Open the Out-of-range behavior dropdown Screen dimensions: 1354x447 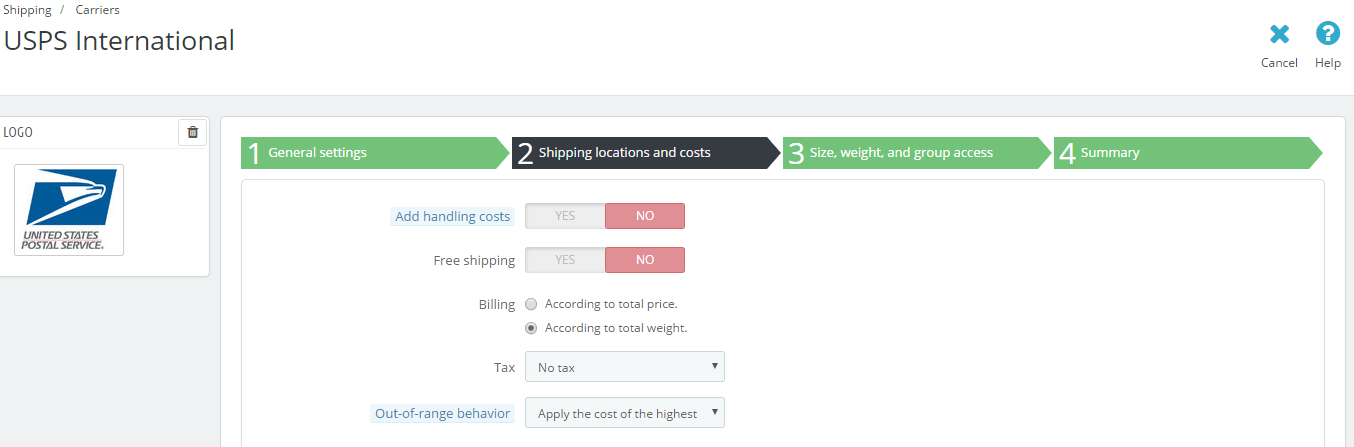624,413
